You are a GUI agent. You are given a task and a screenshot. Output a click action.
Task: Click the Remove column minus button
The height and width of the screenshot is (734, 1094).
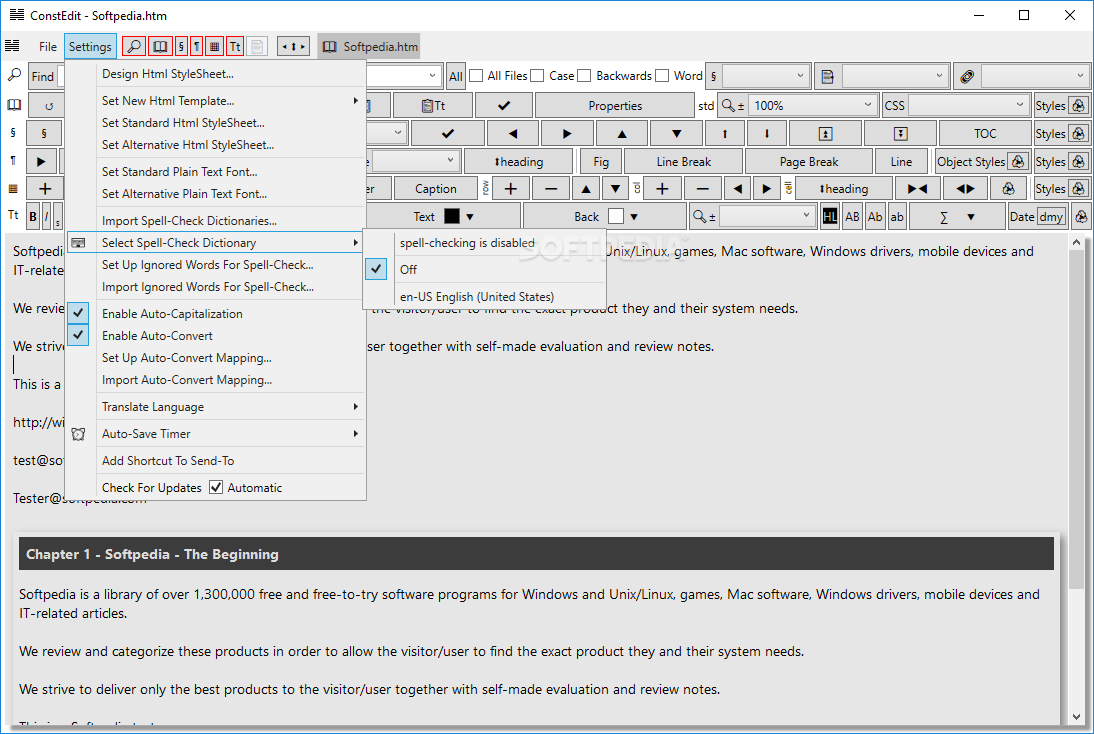point(703,189)
